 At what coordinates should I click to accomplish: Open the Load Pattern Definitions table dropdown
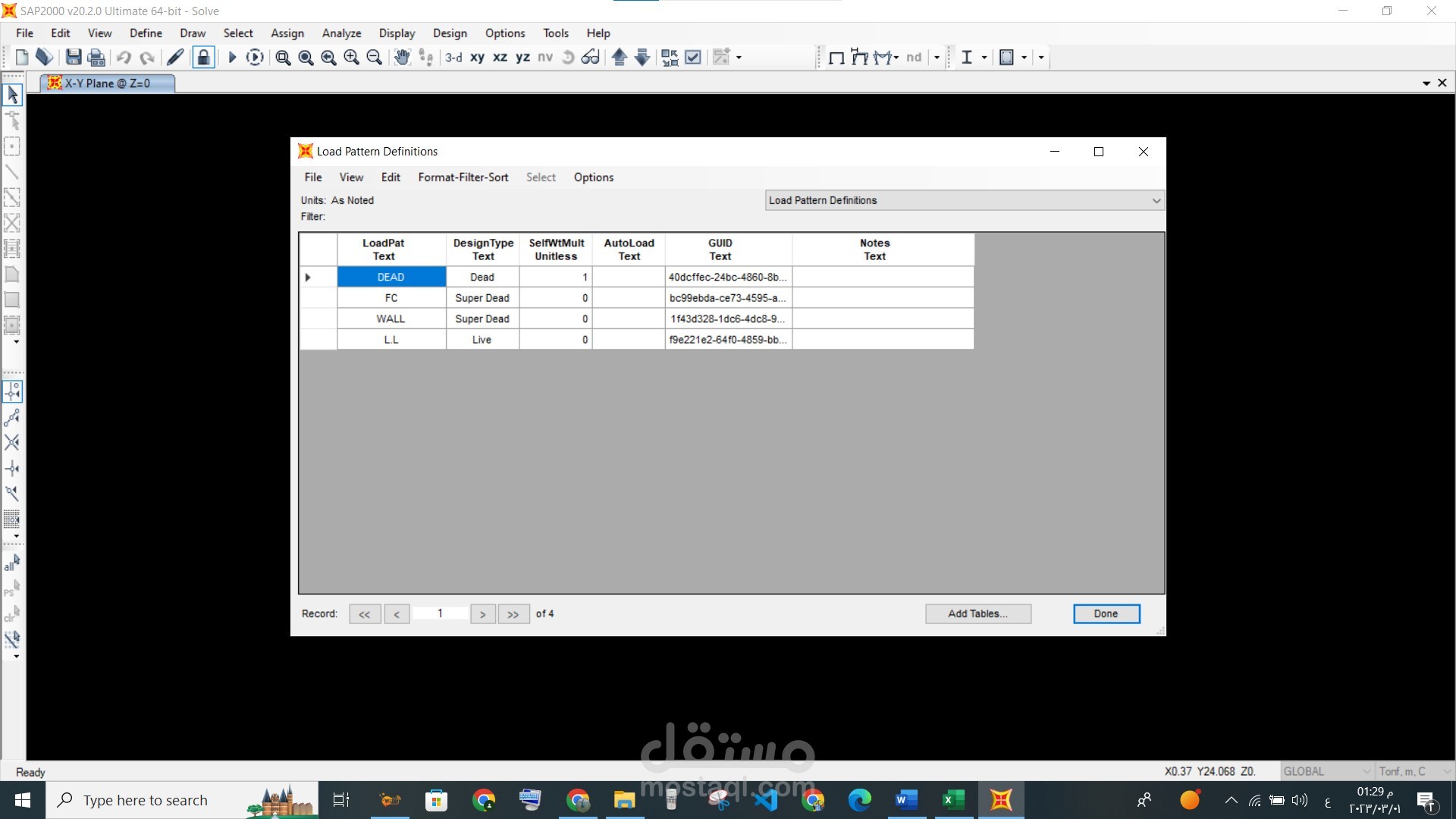pyautogui.click(x=1156, y=200)
